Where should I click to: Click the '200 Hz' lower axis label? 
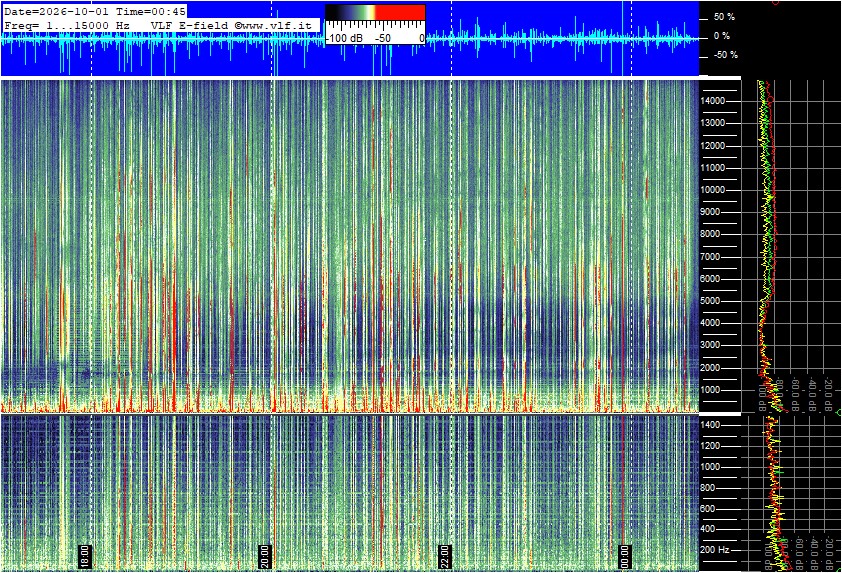[x=715, y=550]
